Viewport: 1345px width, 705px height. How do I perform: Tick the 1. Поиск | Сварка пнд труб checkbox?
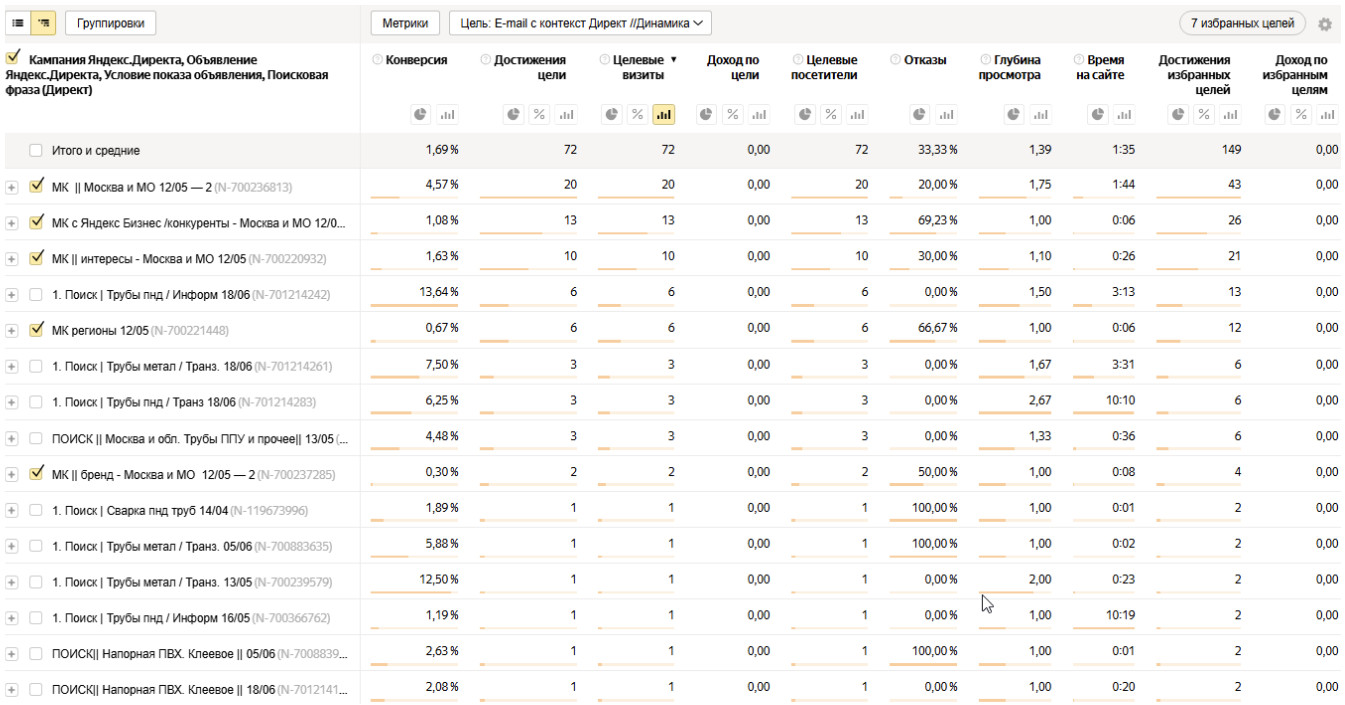pos(36,510)
